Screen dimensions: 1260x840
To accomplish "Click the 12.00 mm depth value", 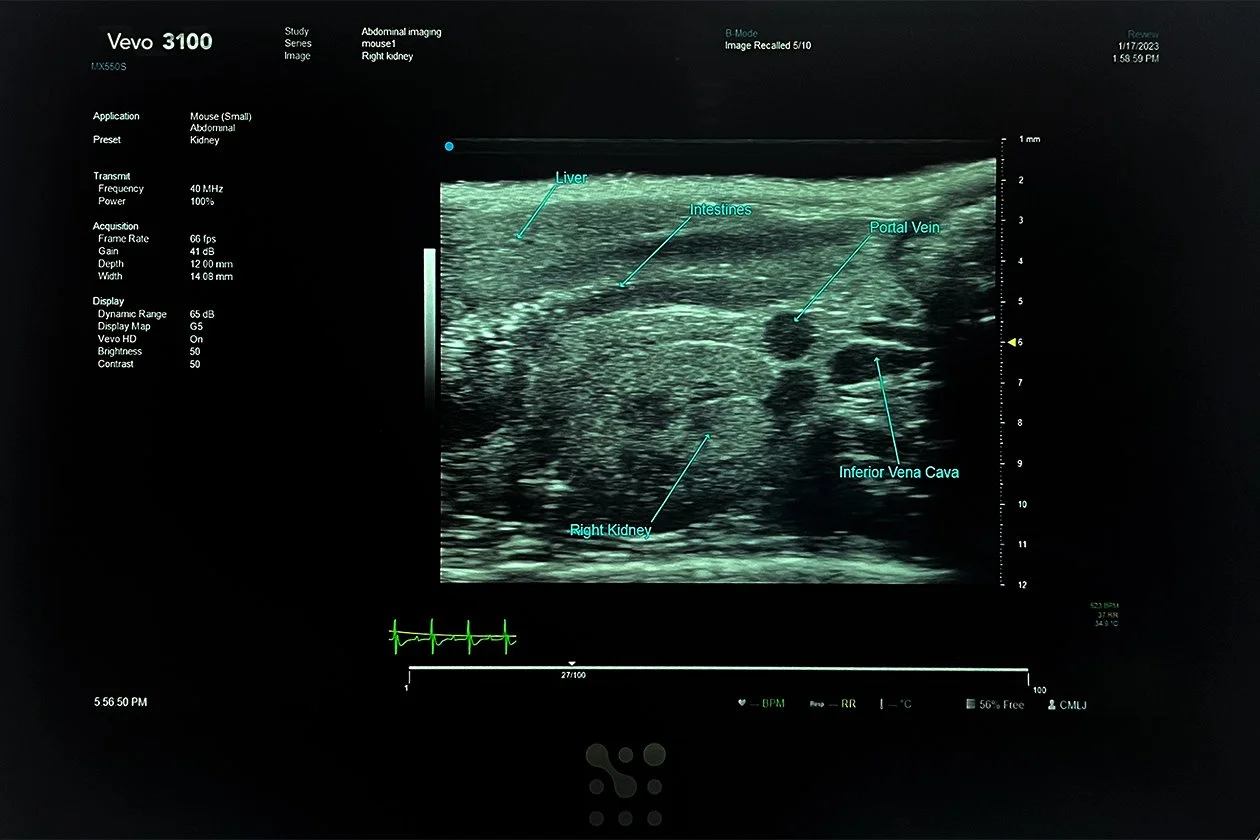I will point(211,264).
